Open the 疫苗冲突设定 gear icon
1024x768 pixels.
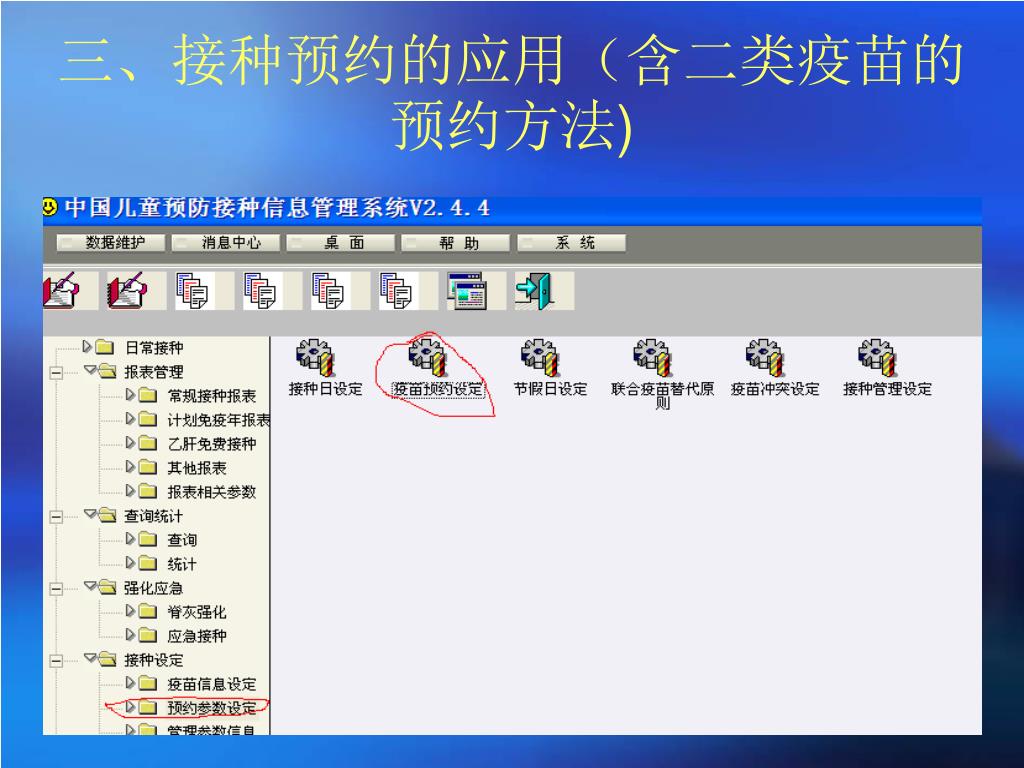(x=765, y=357)
